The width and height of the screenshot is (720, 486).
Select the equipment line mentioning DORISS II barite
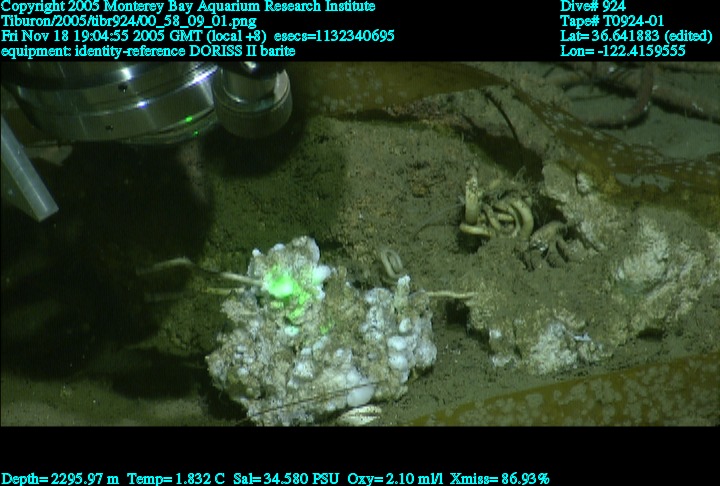(x=148, y=51)
